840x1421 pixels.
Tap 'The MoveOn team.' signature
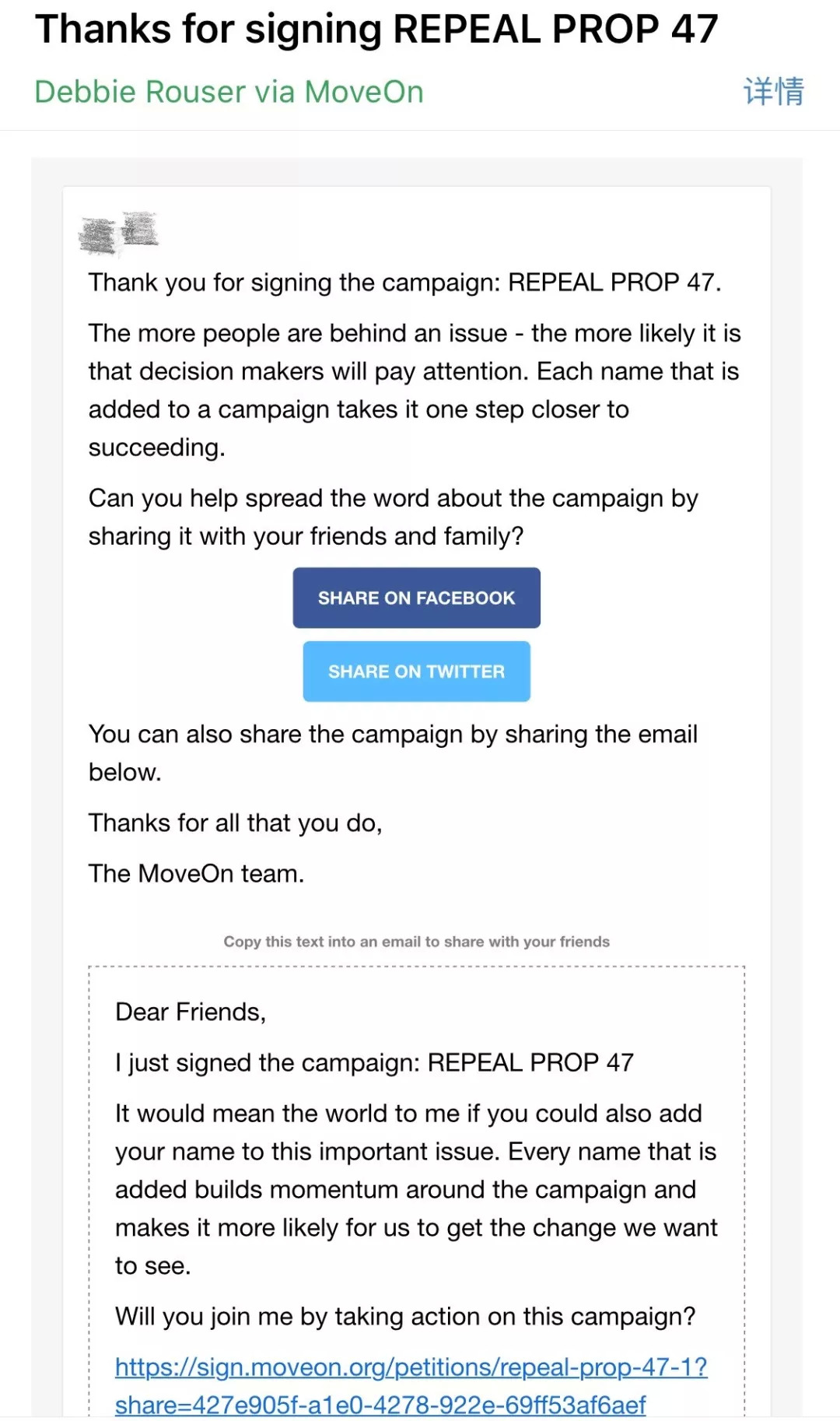pos(196,874)
